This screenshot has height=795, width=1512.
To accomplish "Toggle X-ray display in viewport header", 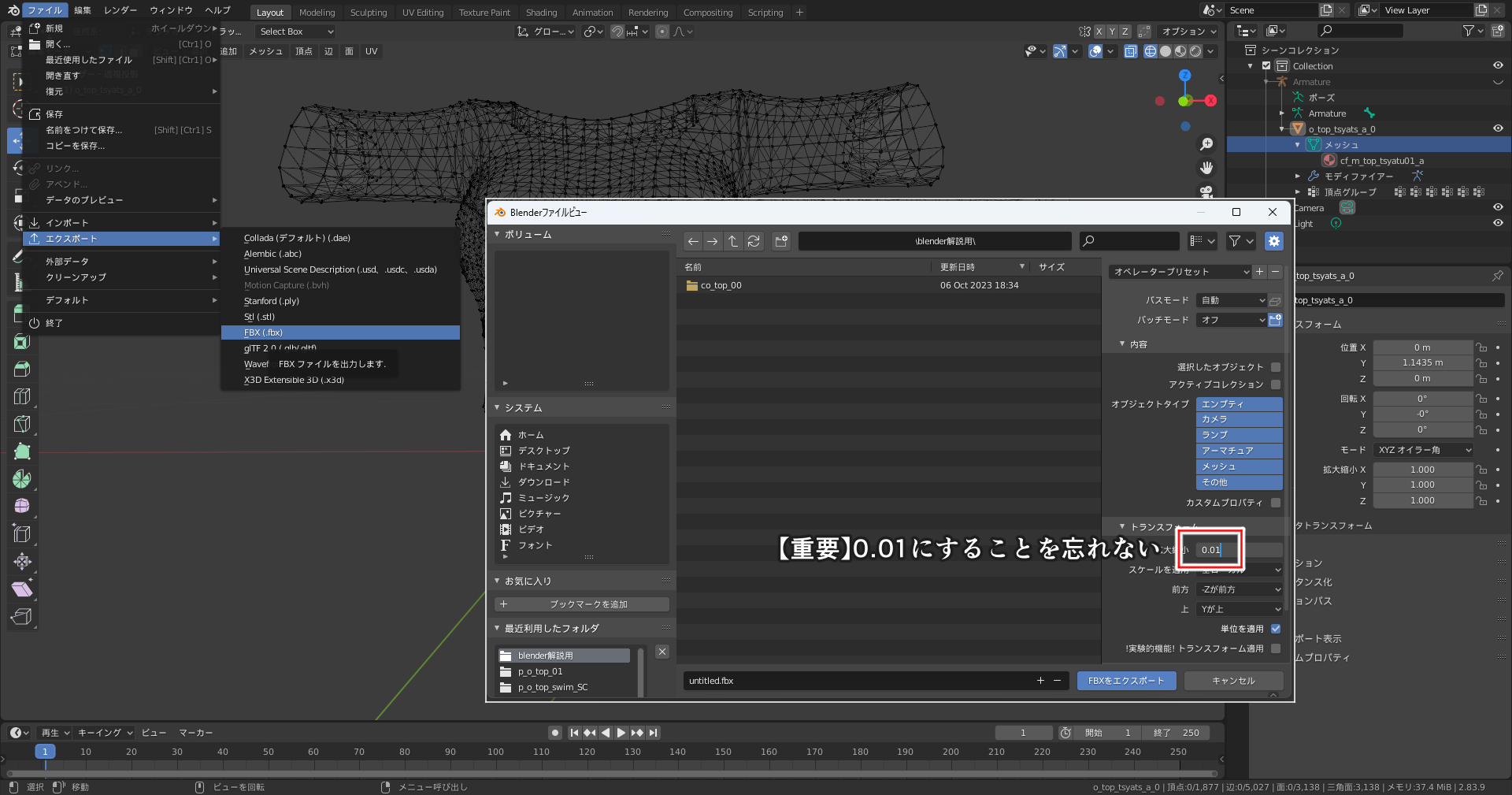I will point(1131,51).
